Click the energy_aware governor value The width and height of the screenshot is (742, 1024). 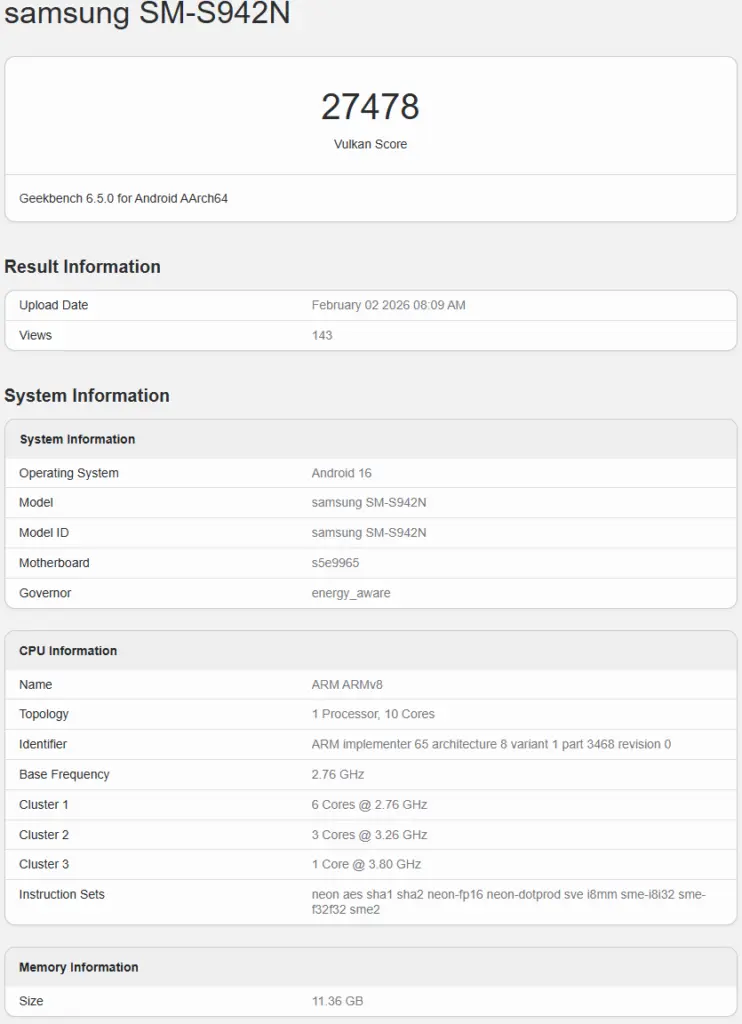click(351, 593)
